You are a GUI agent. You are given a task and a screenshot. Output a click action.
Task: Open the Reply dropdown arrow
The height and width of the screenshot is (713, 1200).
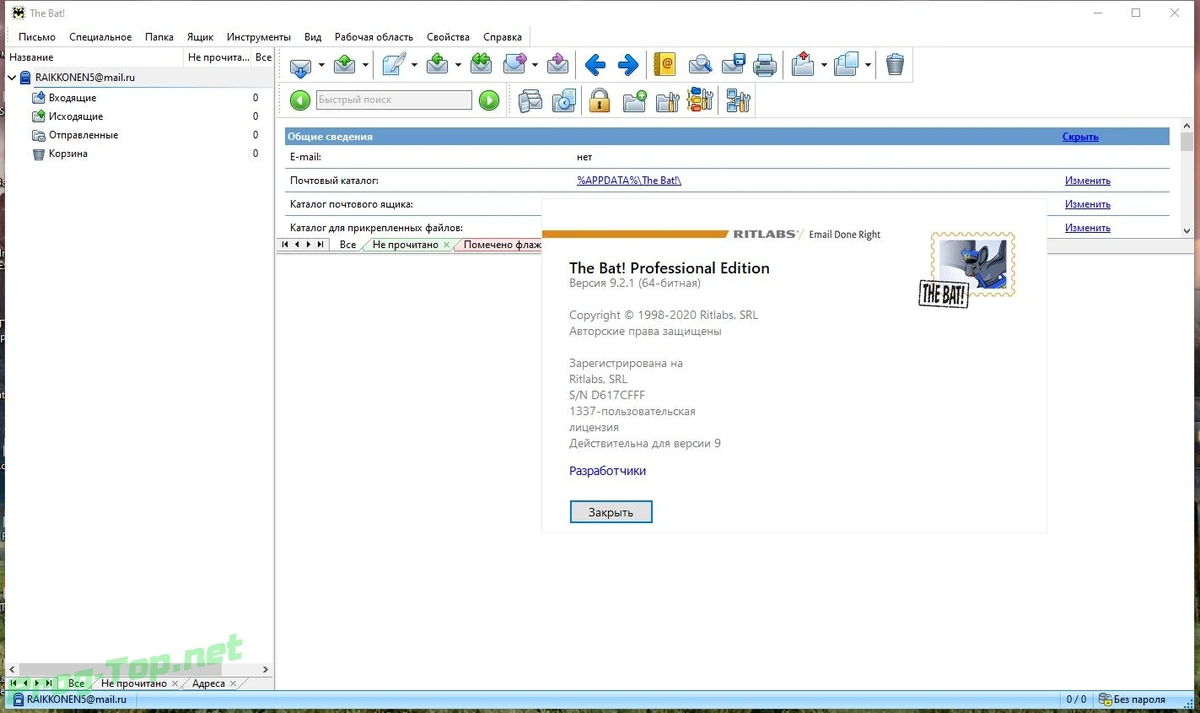tap(458, 66)
